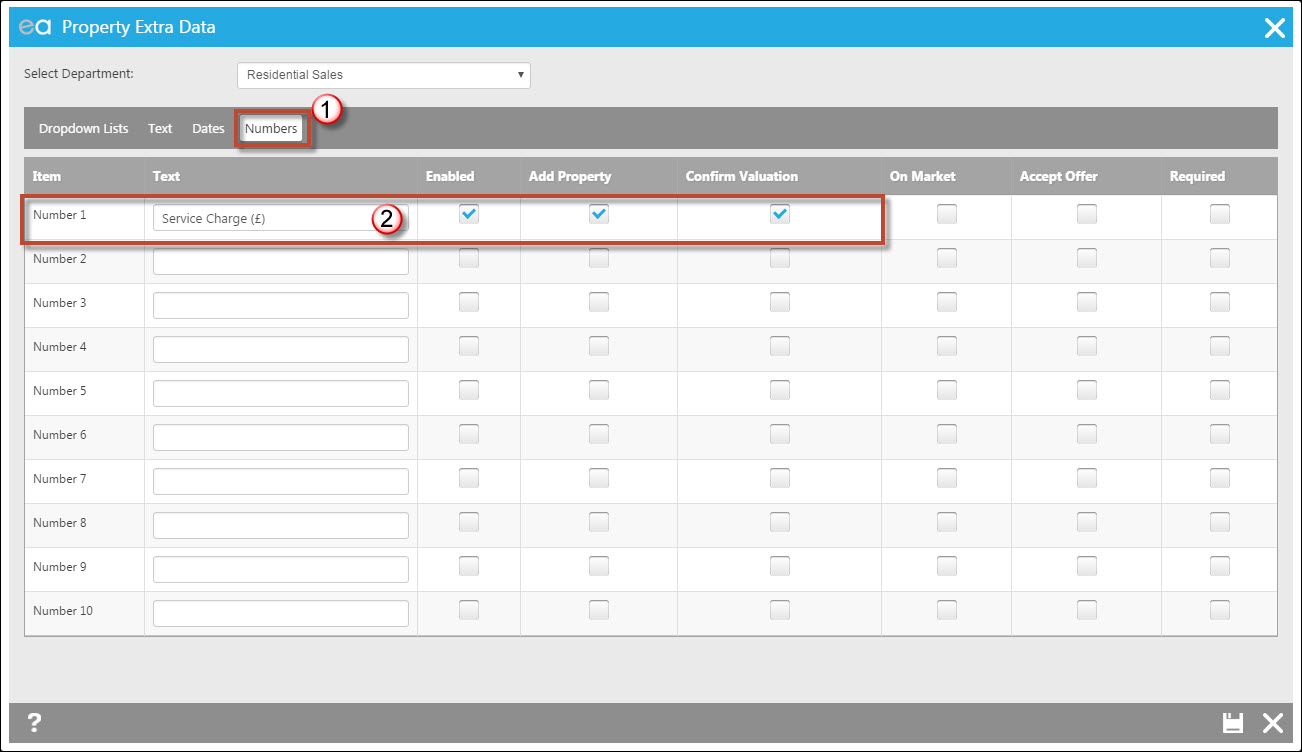Screen dimensions: 1302x752
Task: Click the Number 1 row label
Action: 60,215
